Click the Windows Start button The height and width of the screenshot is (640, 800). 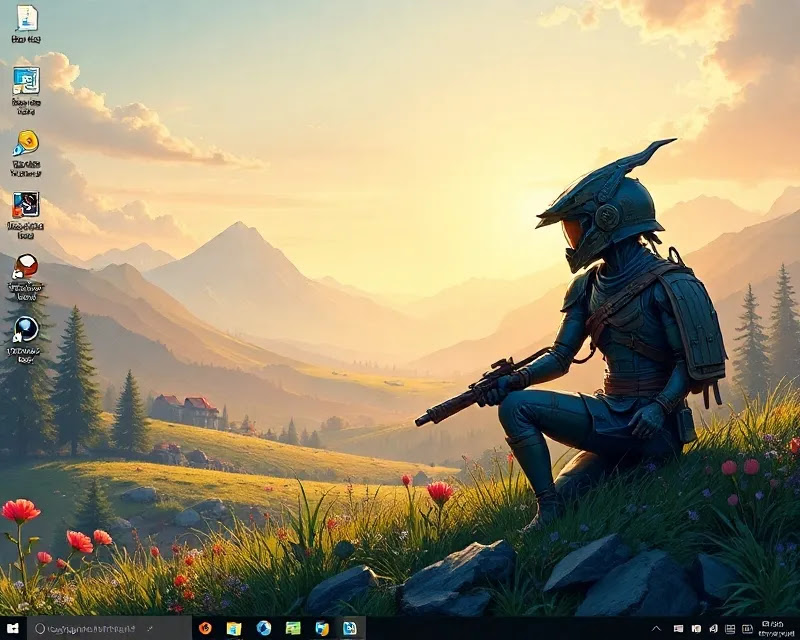(12, 629)
